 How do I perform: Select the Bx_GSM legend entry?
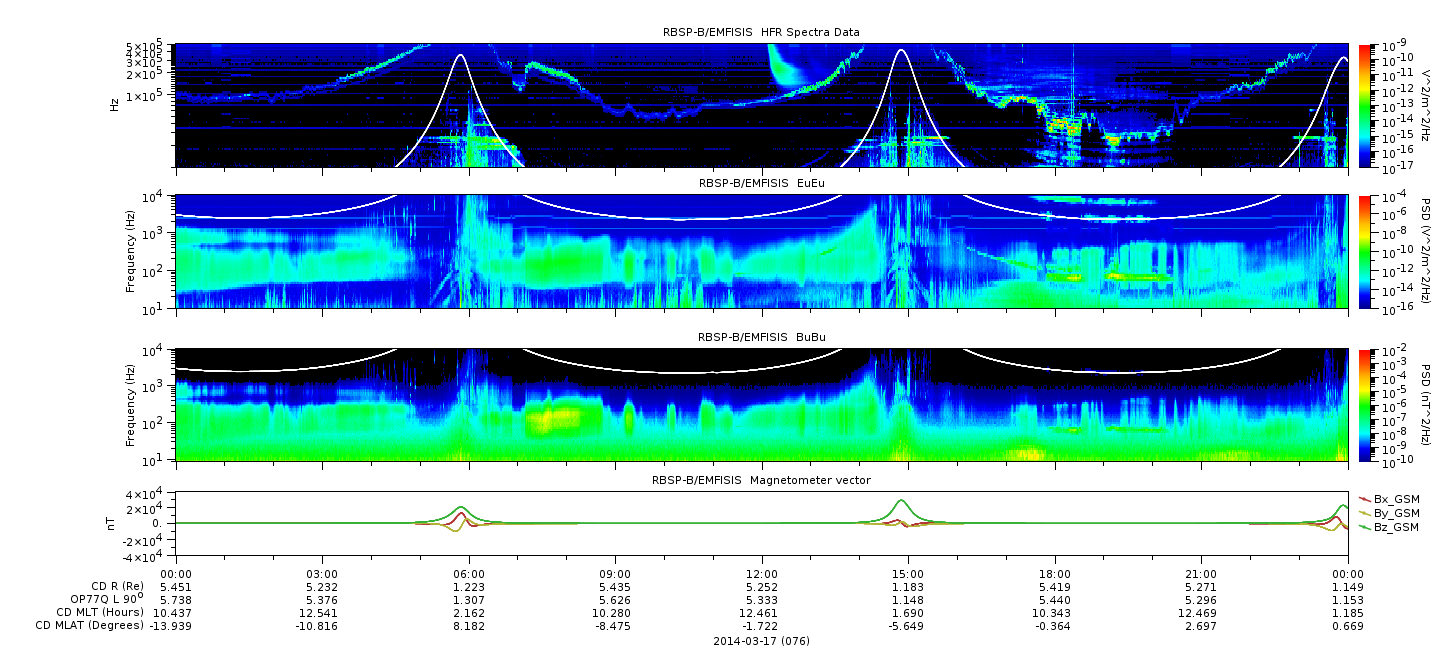tap(1388, 498)
